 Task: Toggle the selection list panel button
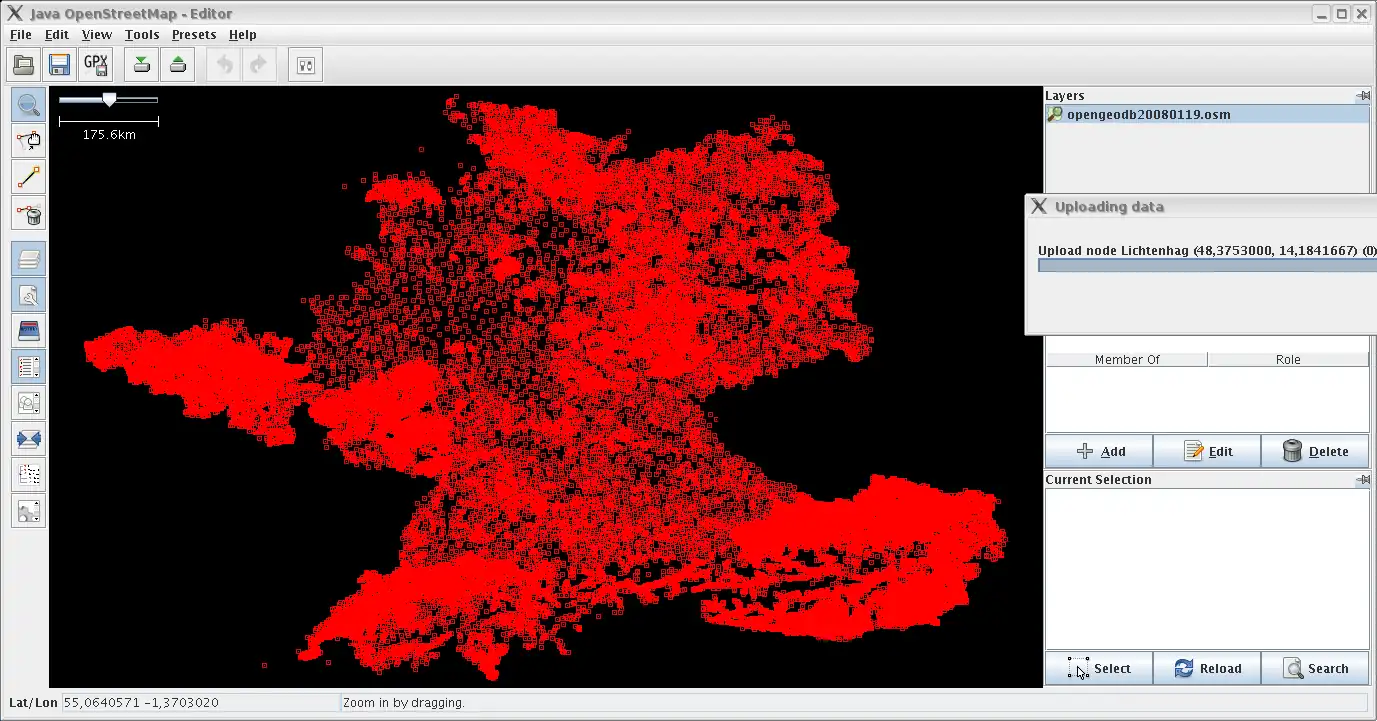click(29, 367)
